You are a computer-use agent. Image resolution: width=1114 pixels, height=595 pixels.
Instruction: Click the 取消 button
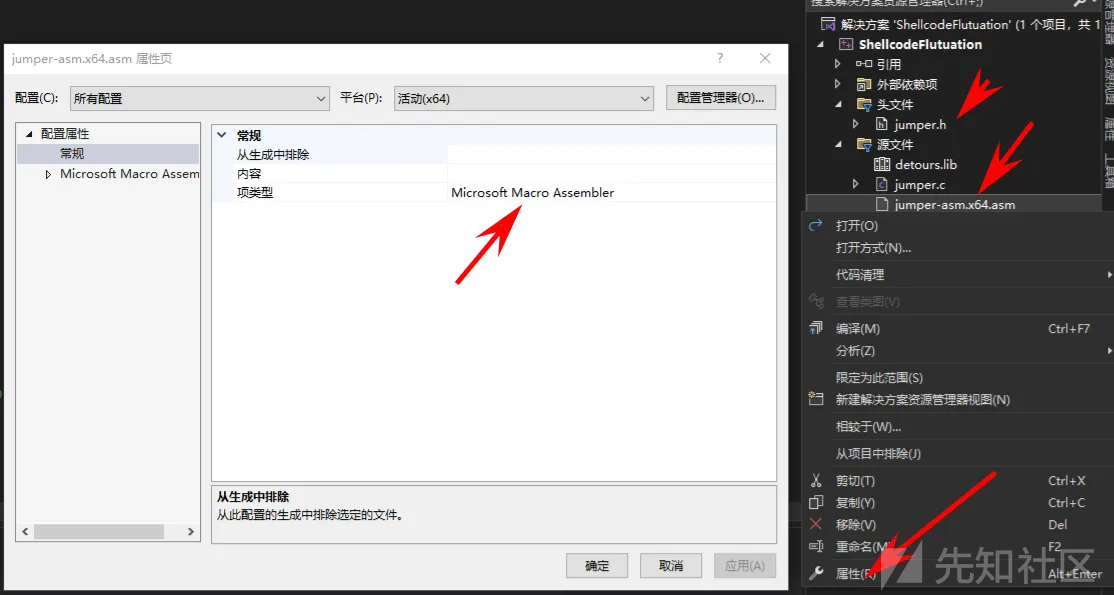click(x=671, y=566)
